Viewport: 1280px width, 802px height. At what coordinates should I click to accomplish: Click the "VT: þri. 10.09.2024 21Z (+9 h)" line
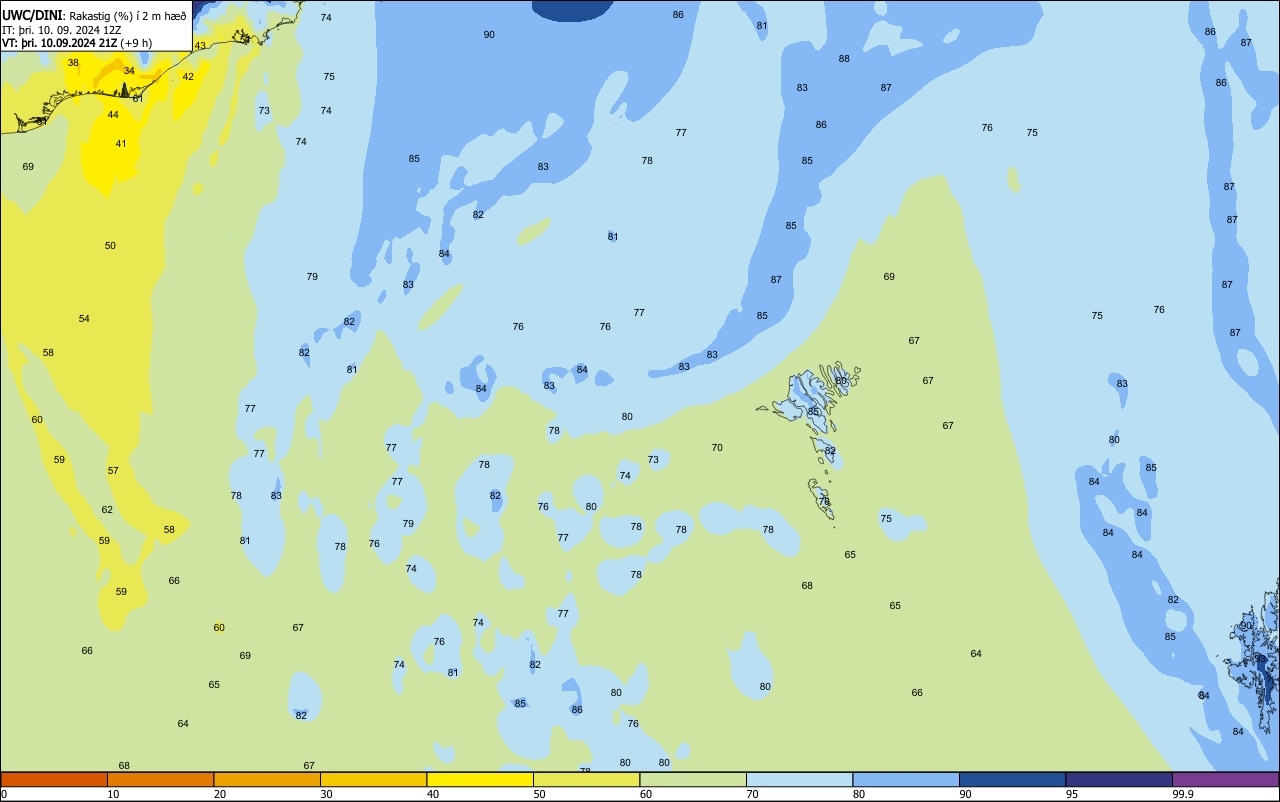click(77, 43)
